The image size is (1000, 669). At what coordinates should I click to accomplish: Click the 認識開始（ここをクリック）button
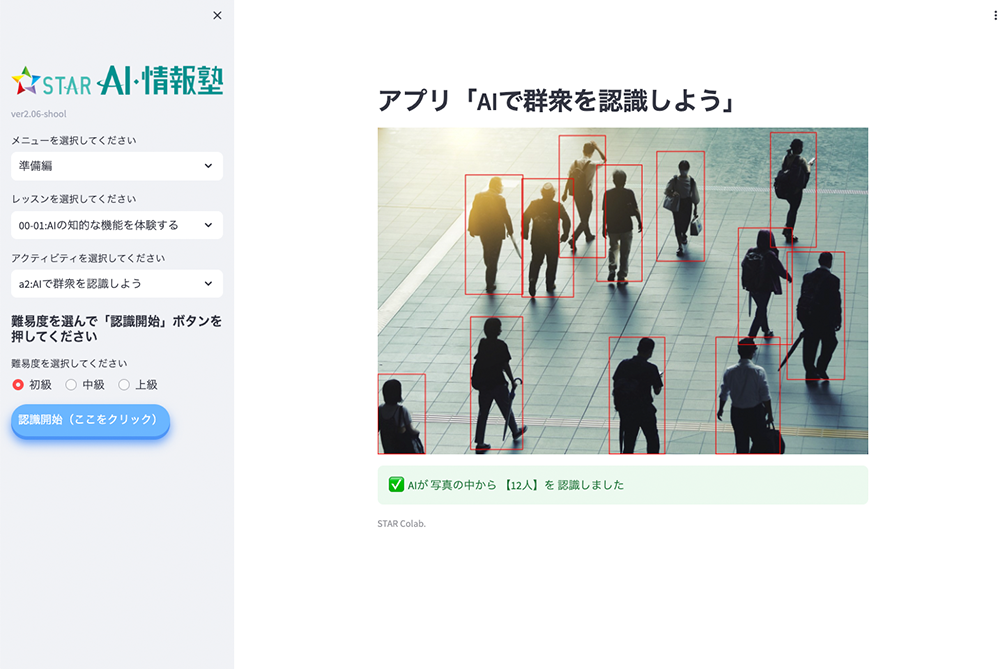pyautogui.click(x=90, y=420)
